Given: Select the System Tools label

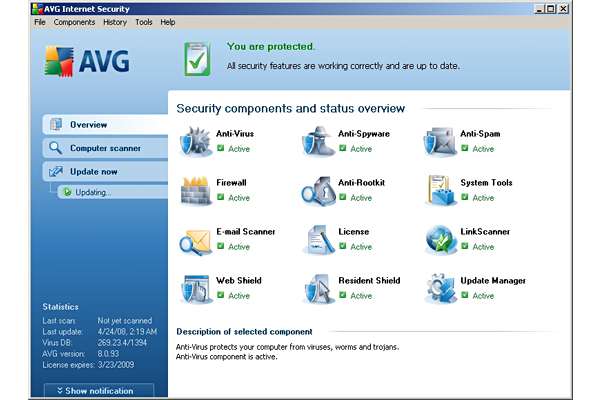Looking at the screenshot, I should point(486,183).
